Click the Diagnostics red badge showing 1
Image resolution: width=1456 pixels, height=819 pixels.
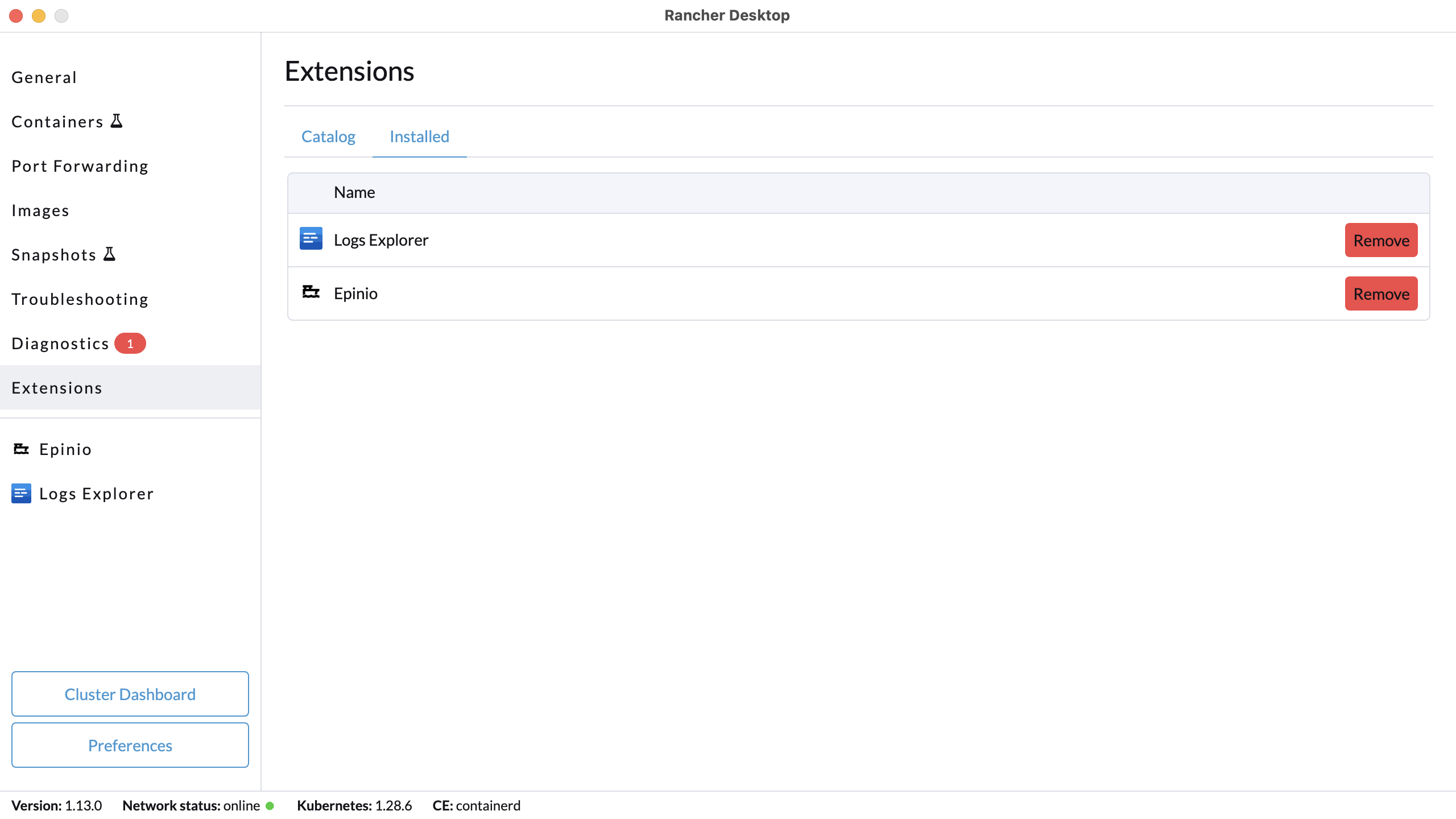(x=130, y=344)
